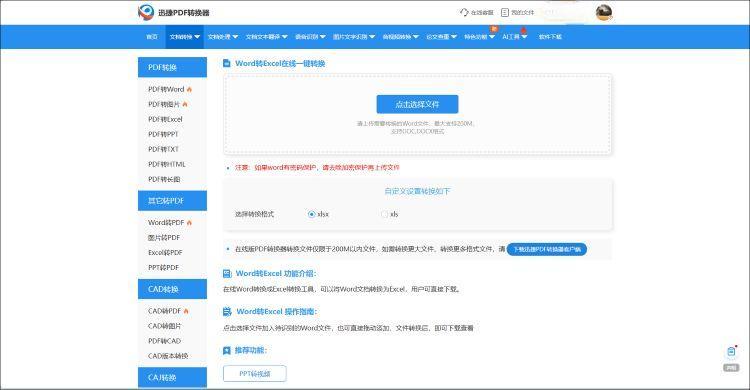The width and height of the screenshot is (750, 390).
Task: Open PDF转Word in the sidebar
Action: (166, 89)
